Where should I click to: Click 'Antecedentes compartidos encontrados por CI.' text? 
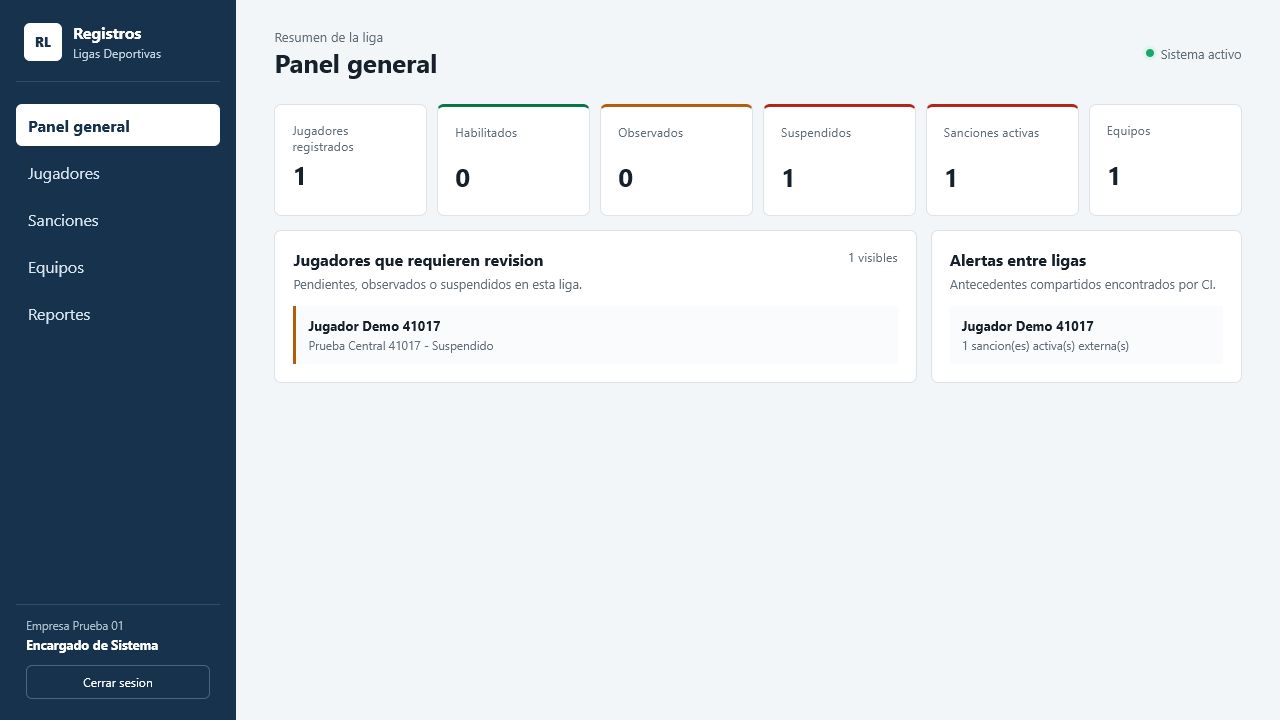tap(1083, 285)
